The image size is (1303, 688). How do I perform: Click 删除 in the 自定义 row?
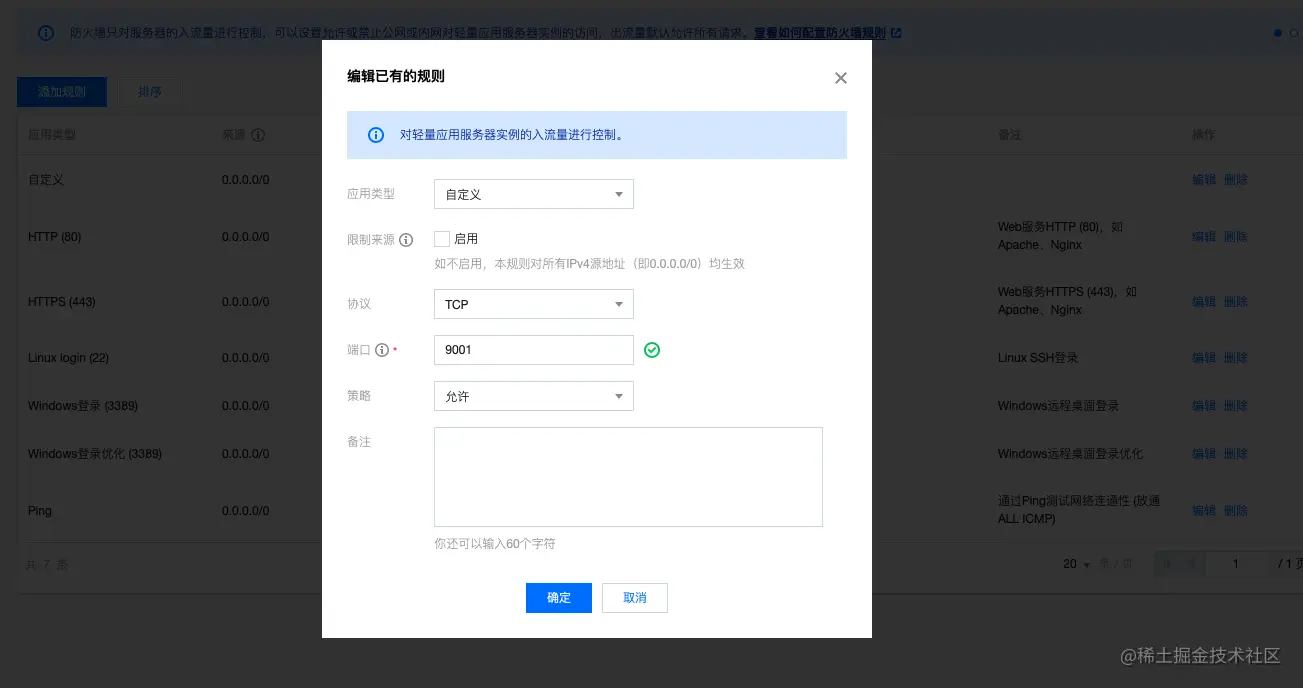coord(1236,180)
